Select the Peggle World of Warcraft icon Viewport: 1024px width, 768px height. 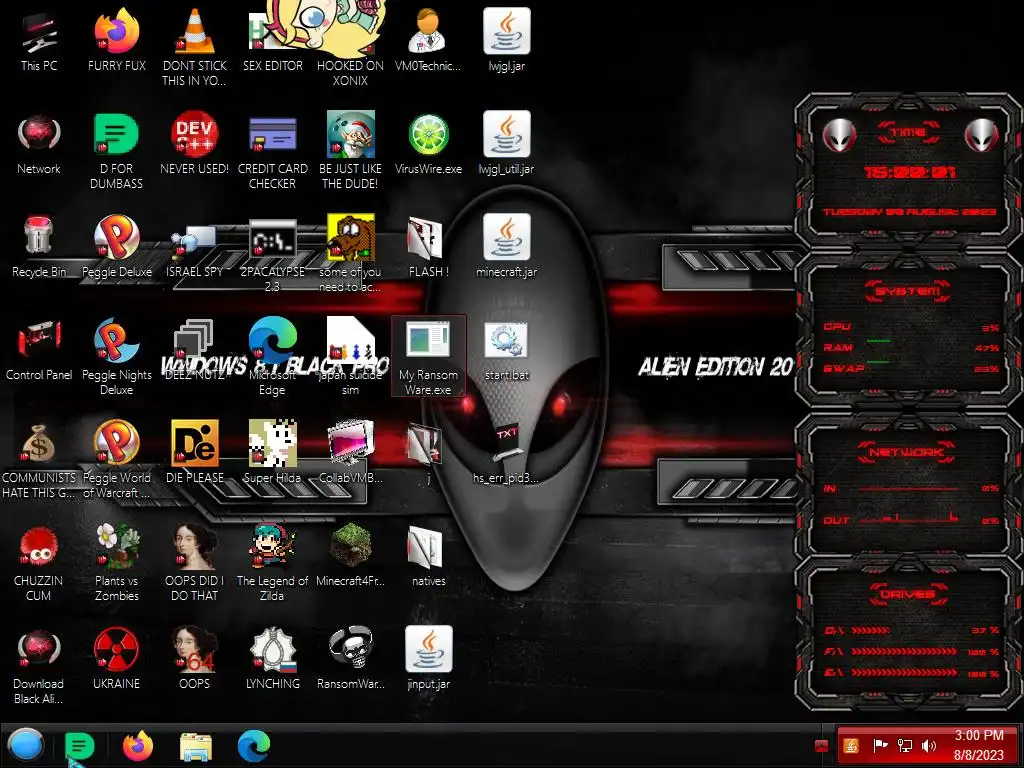[x=116, y=460]
